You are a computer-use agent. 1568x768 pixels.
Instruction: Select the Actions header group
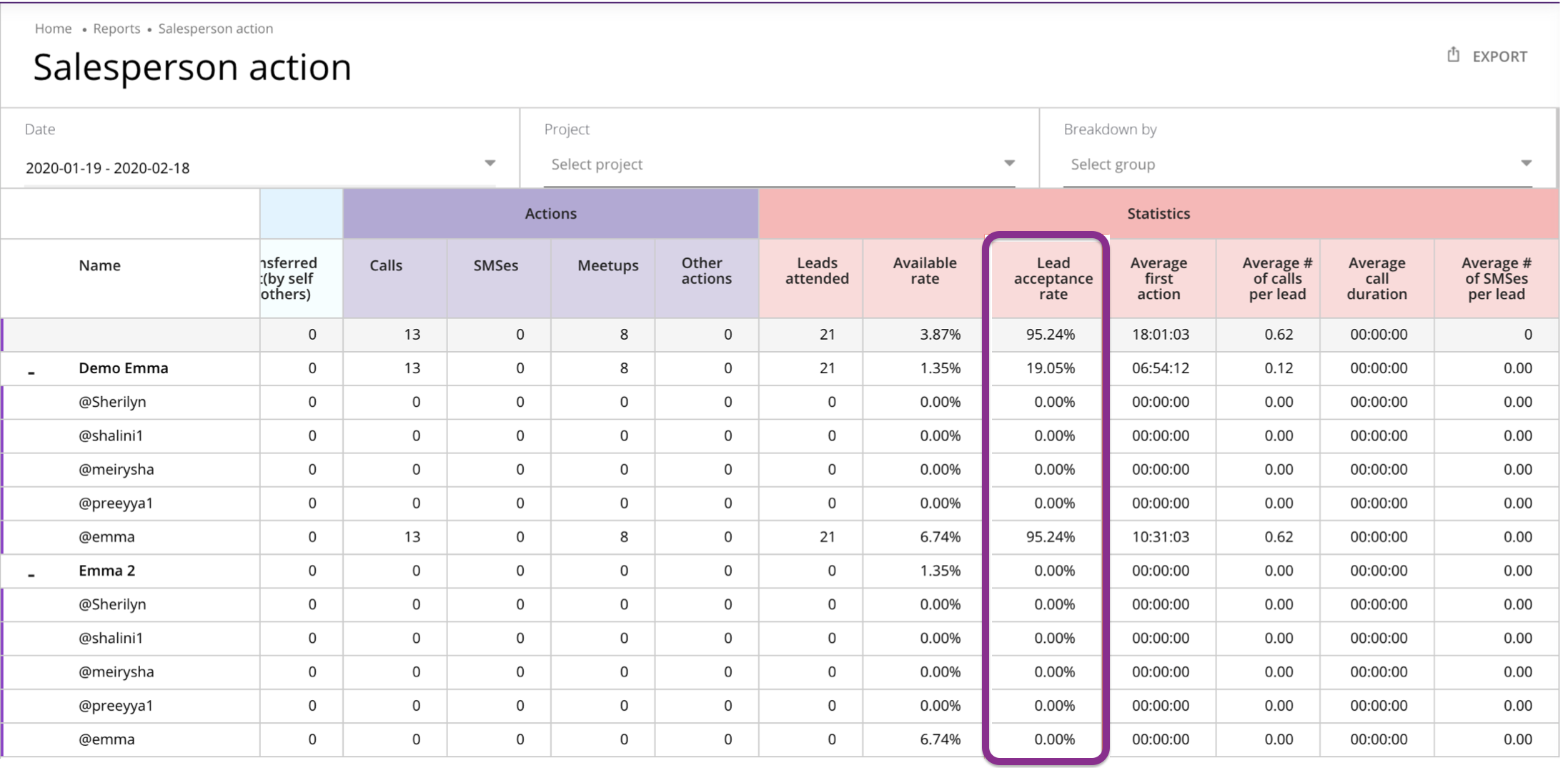pos(550,214)
